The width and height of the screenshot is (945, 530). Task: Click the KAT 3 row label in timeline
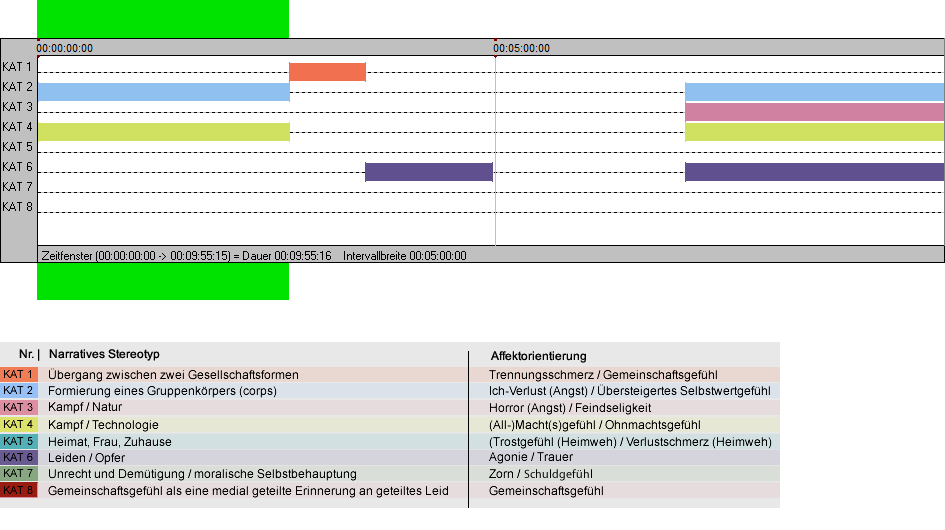click(17, 107)
